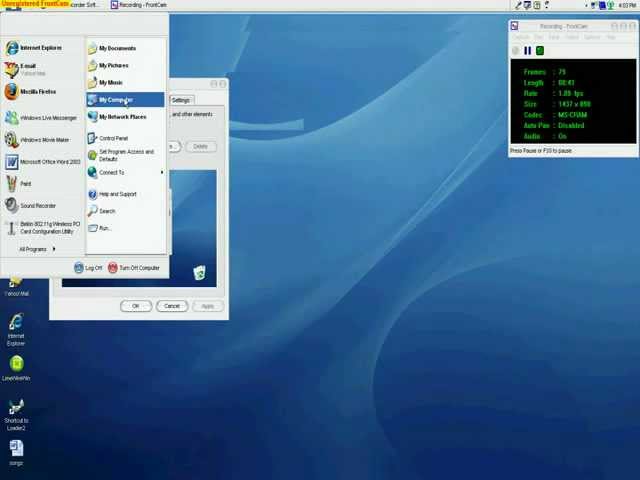
Task: Open Internet Explorer from the Start menu
Action: [x=42, y=48]
